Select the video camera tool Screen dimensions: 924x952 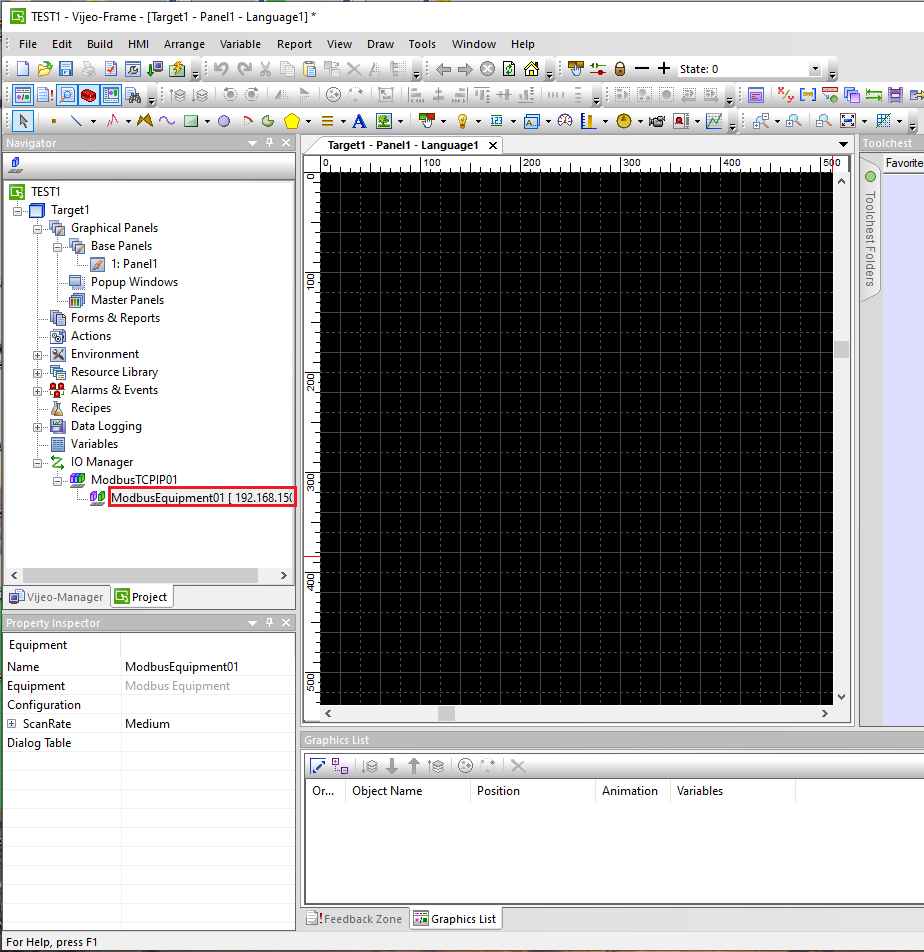click(x=656, y=121)
